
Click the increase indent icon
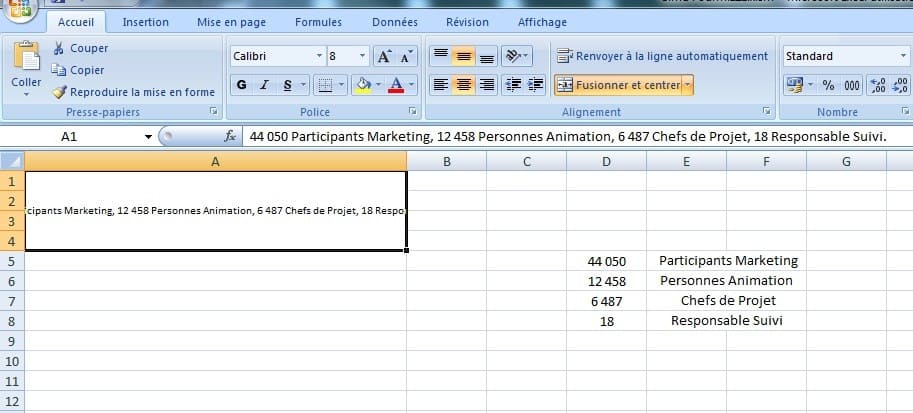[x=536, y=85]
